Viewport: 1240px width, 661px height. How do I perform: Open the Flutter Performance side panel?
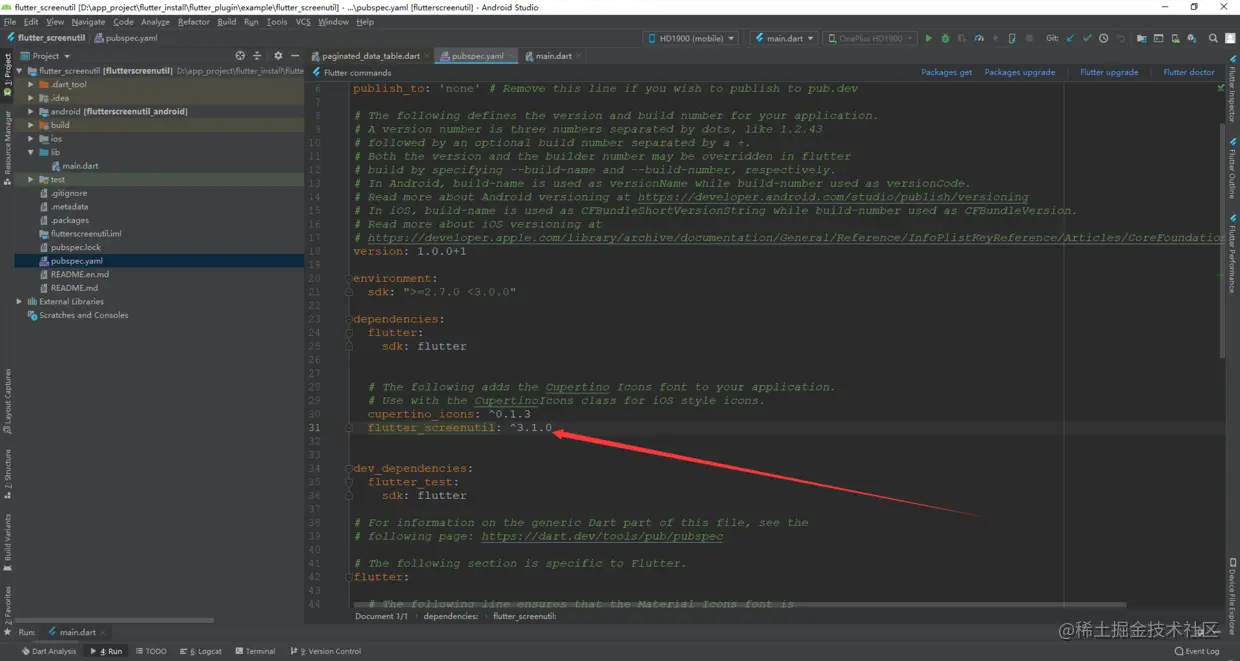(x=1233, y=254)
